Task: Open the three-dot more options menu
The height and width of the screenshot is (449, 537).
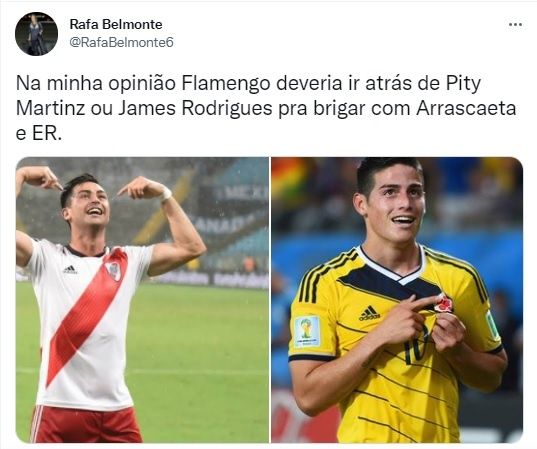Action: [515, 25]
